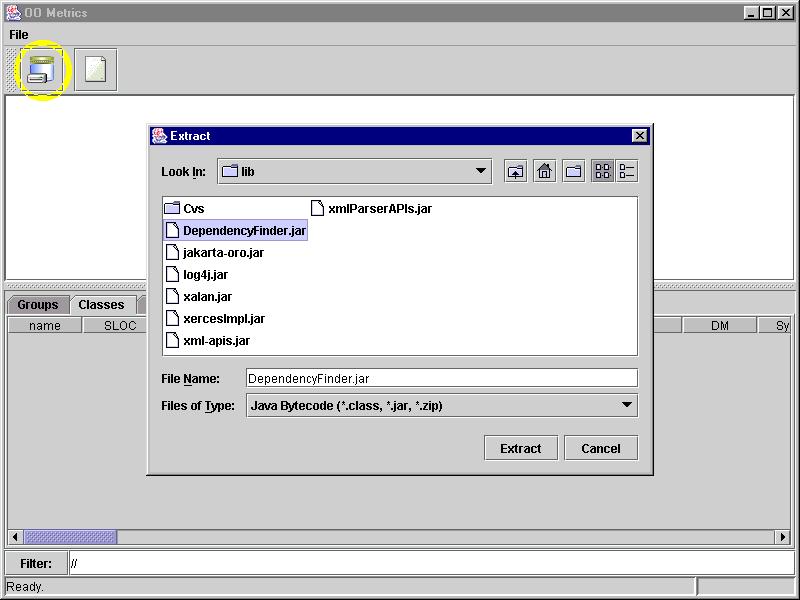Create a new folder in dialog
This screenshot has height=600, width=800.
pyautogui.click(x=573, y=171)
